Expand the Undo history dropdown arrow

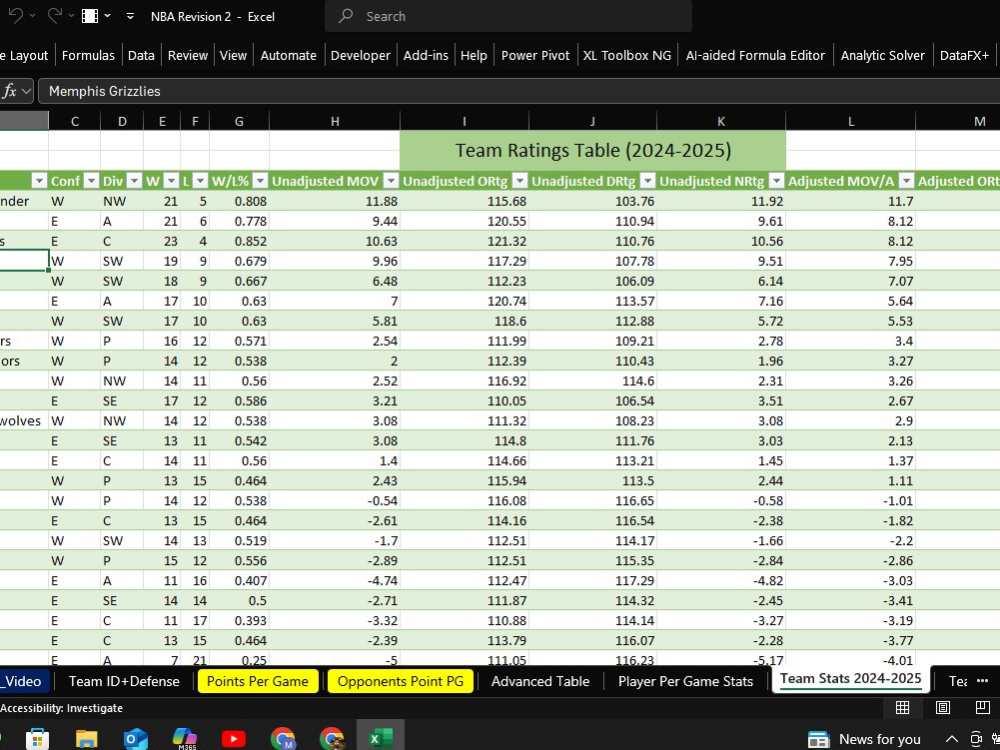point(33,16)
